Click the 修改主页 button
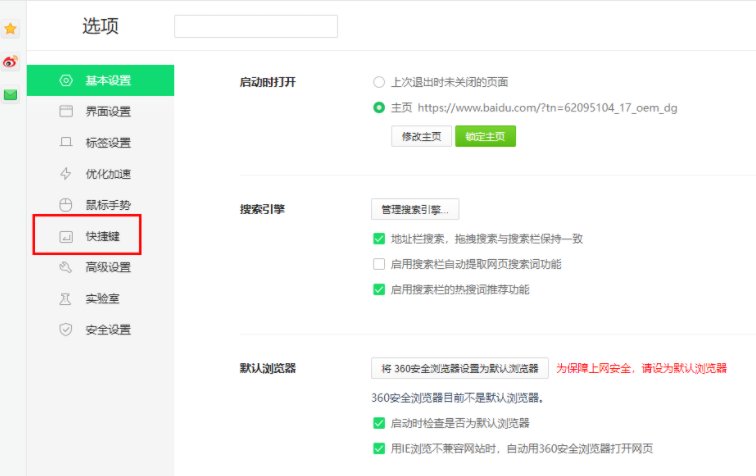Image resolution: width=756 pixels, height=476 pixels. coord(421,136)
